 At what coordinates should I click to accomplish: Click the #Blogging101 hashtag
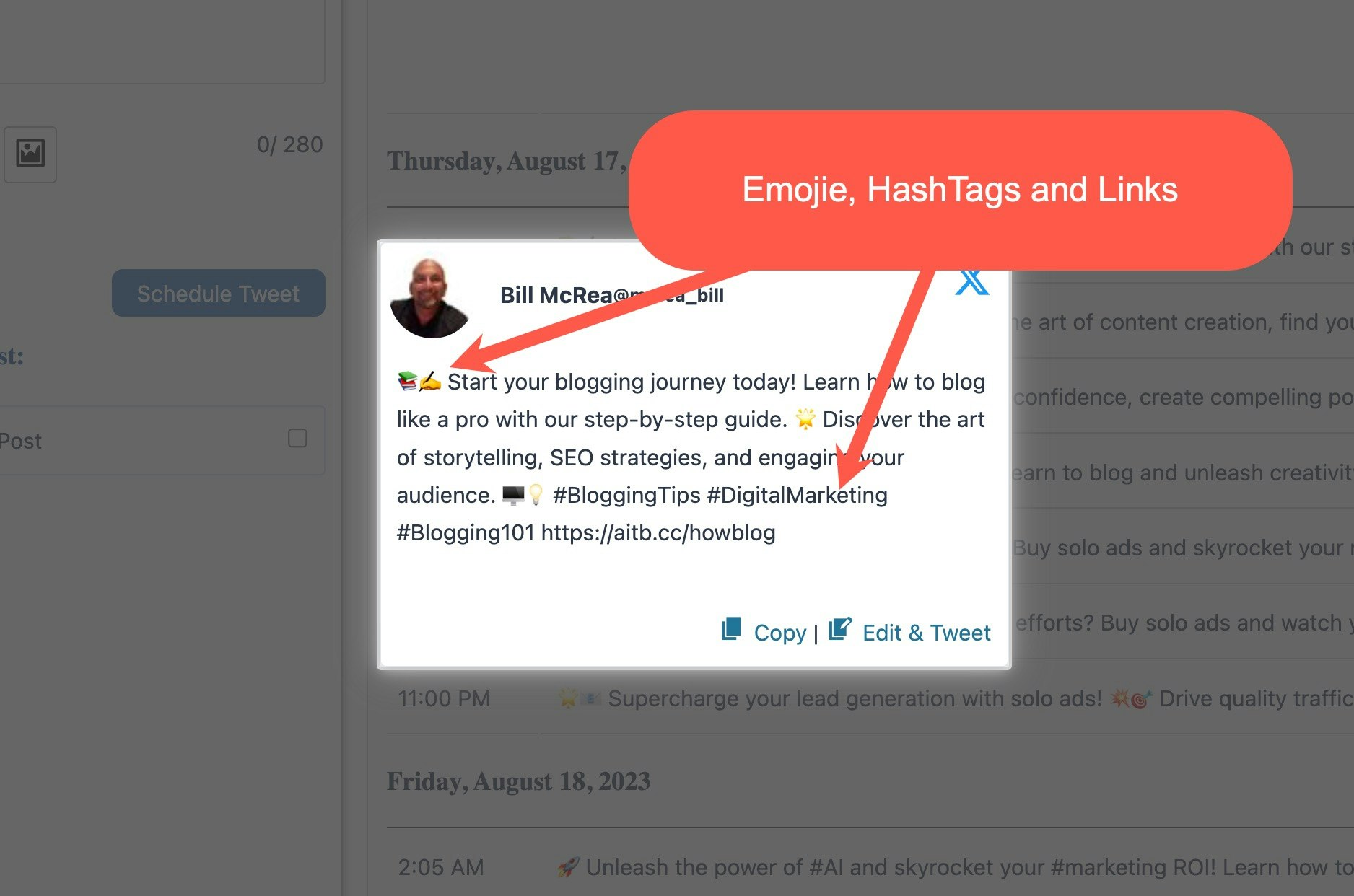tap(466, 533)
